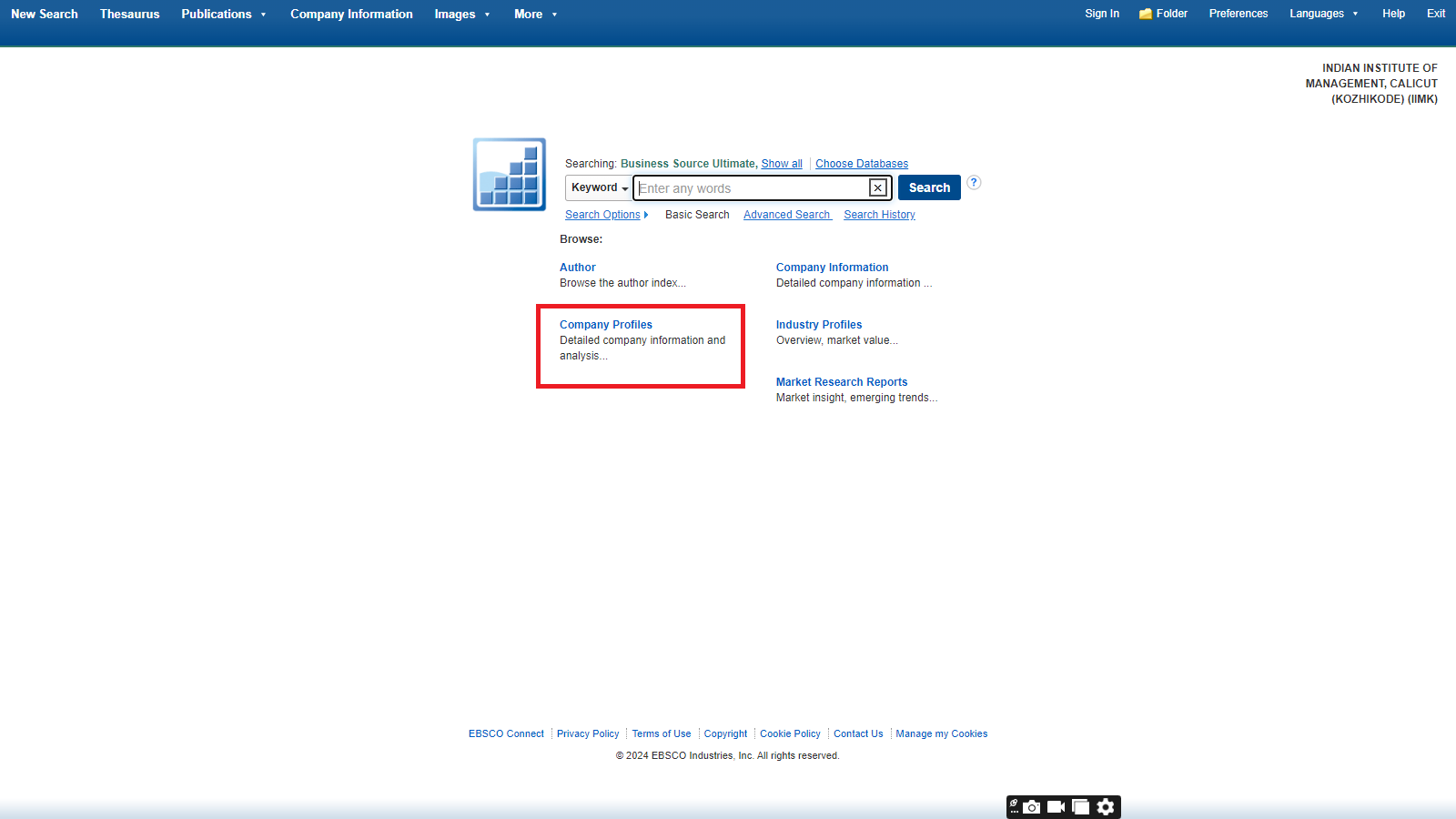The height and width of the screenshot is (819, 1456).
Task: Expand the Publications menu
Action: (x=224, y=15)
